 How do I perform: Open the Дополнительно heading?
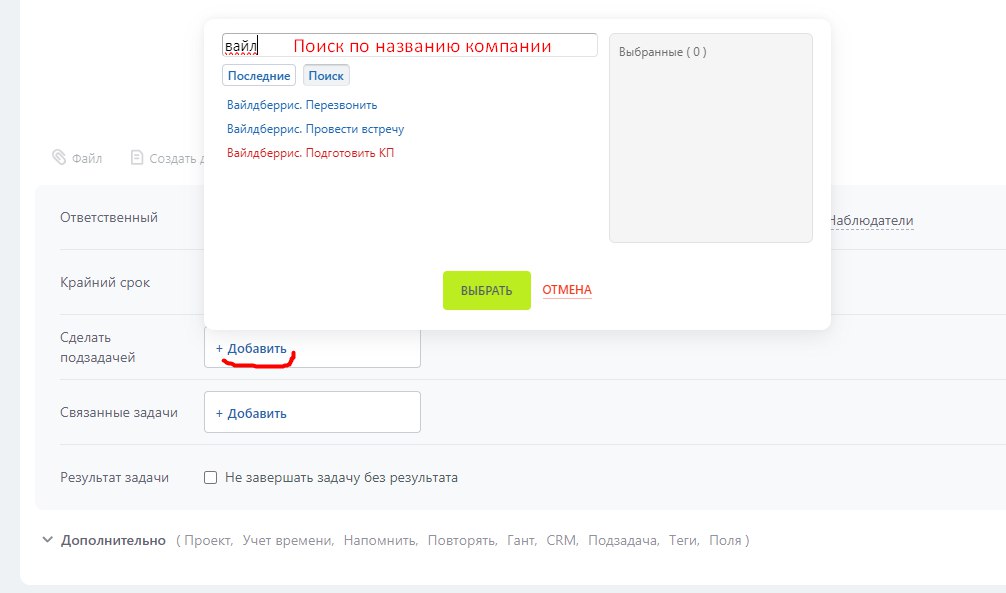(113, 540)
